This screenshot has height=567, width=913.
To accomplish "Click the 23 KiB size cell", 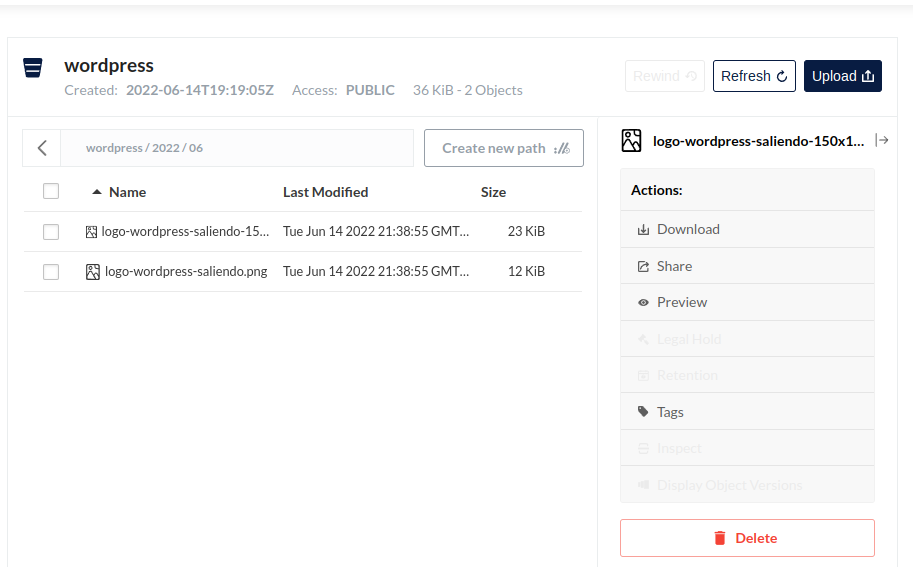I will tap(526, 232).
